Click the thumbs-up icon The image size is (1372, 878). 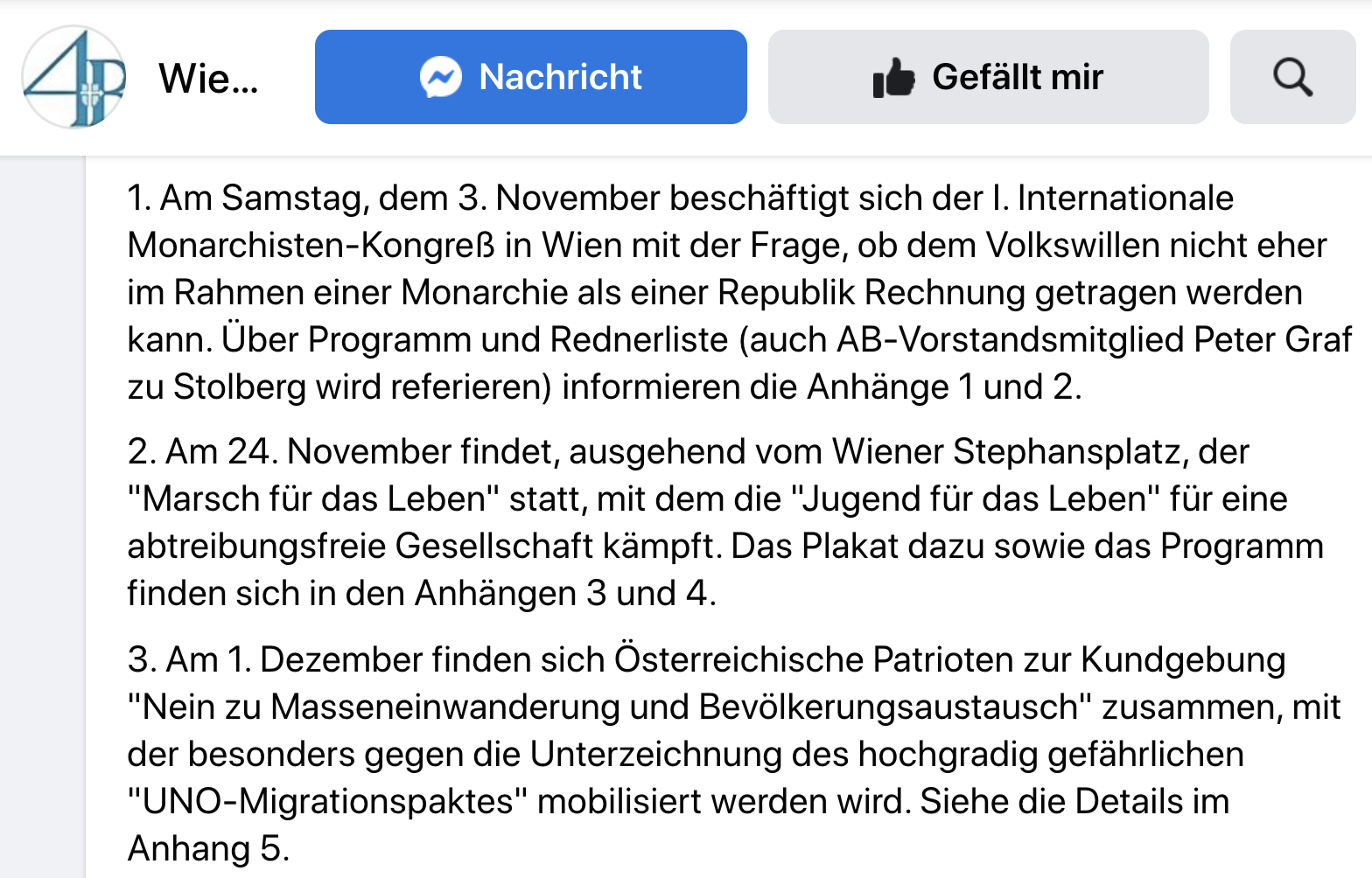click(893, 78)
